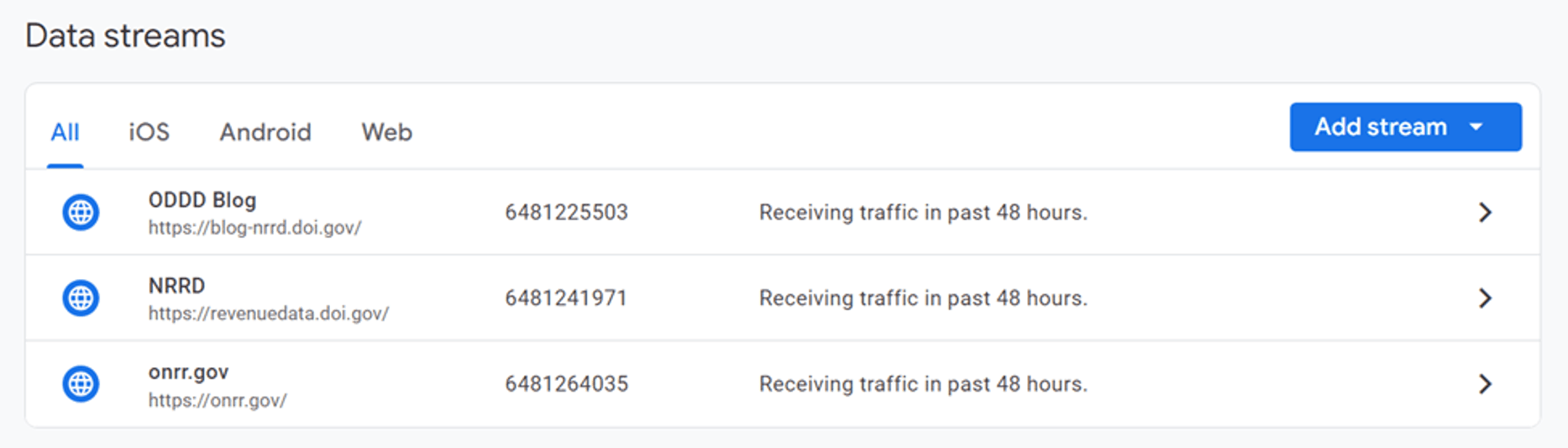The width and height of the screenshot is (1568, 448).
Task: Click onrr.gov's receiving traffic status text
Action: [x=923, y=384]
